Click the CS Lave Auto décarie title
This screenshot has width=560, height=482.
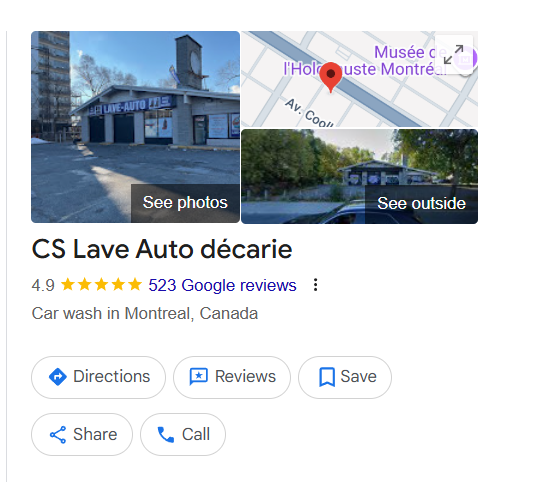pyautogui.click(x=162, y=249)
